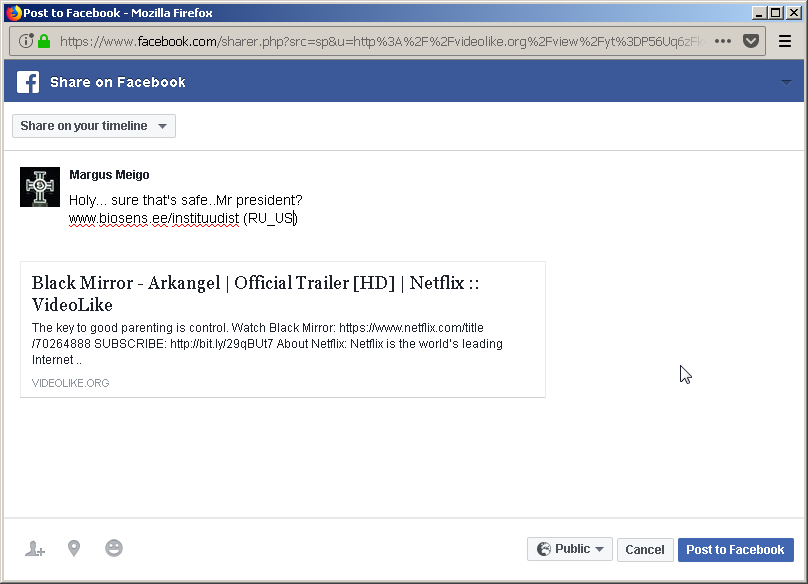Click the Black Mirror Arkangel preview title
The width and height of the screenshot is (808, 584).
pos(256,294)
